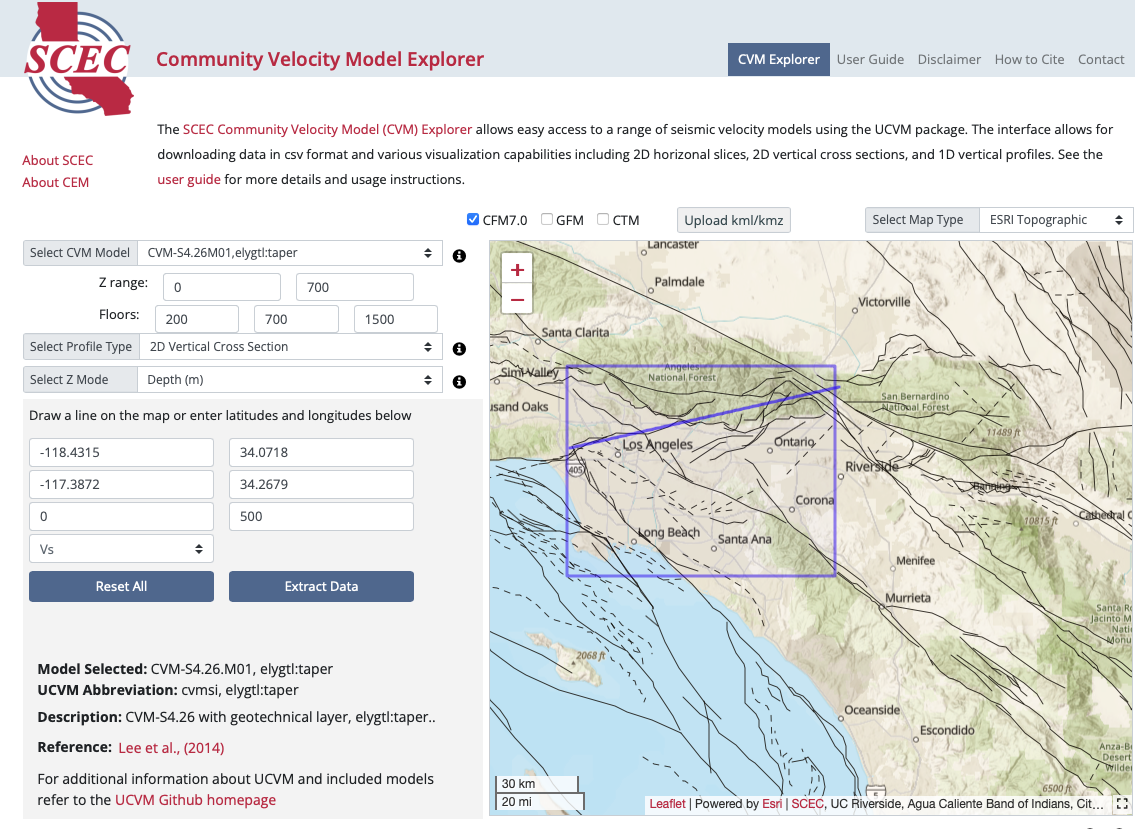Enable the GFM checkbox

tap(547, 220)
